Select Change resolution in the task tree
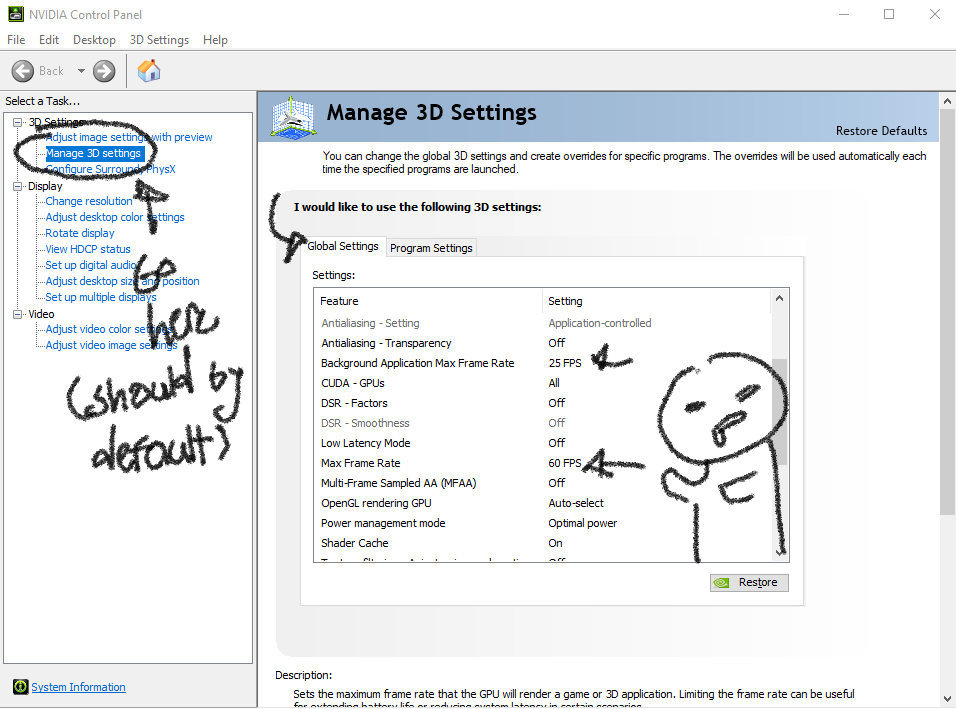The height and width of the screenshot is (709, 956). (x=89, y=201)
